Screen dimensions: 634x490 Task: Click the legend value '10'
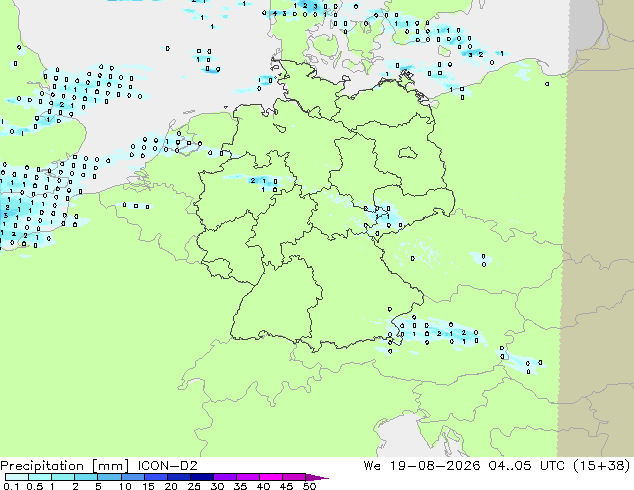coord(125,486)
